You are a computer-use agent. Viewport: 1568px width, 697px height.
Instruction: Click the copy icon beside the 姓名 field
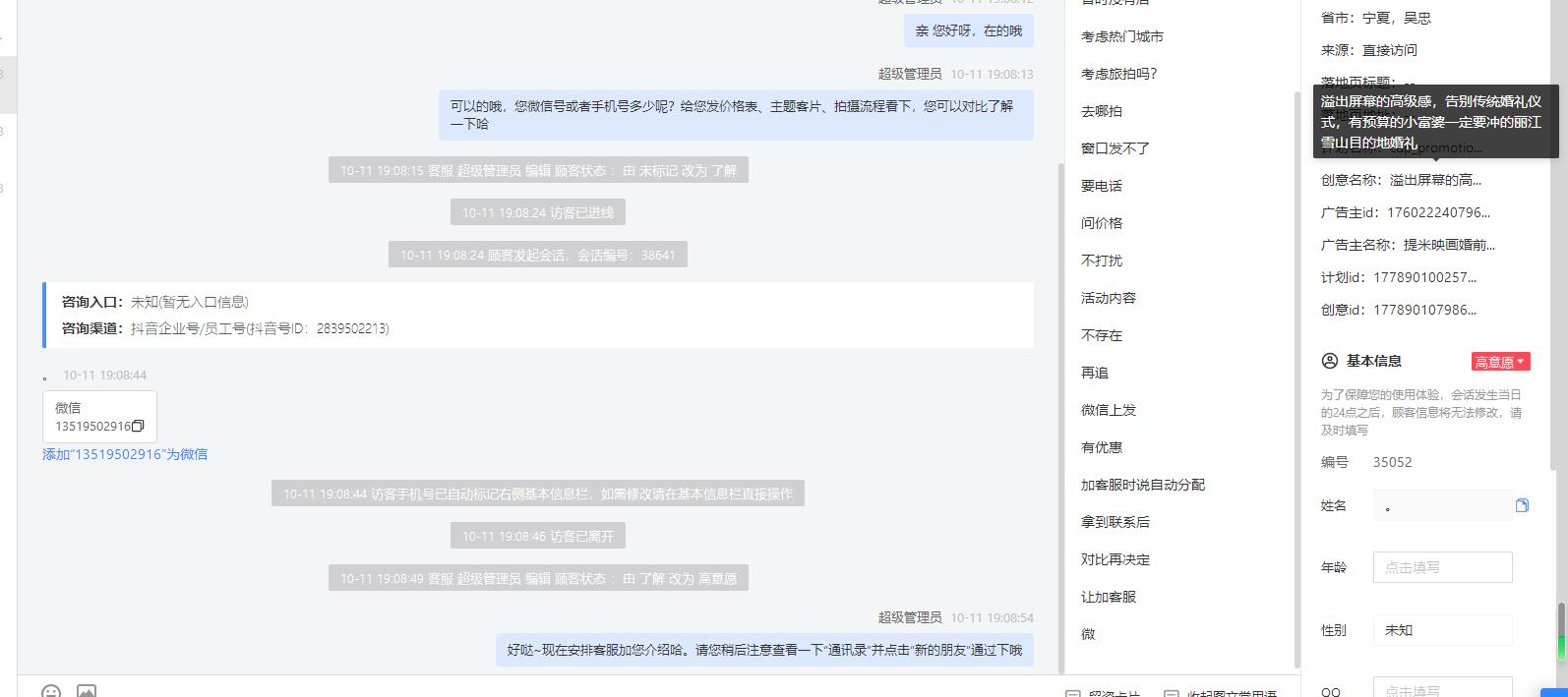click(x=1522, y=505)
